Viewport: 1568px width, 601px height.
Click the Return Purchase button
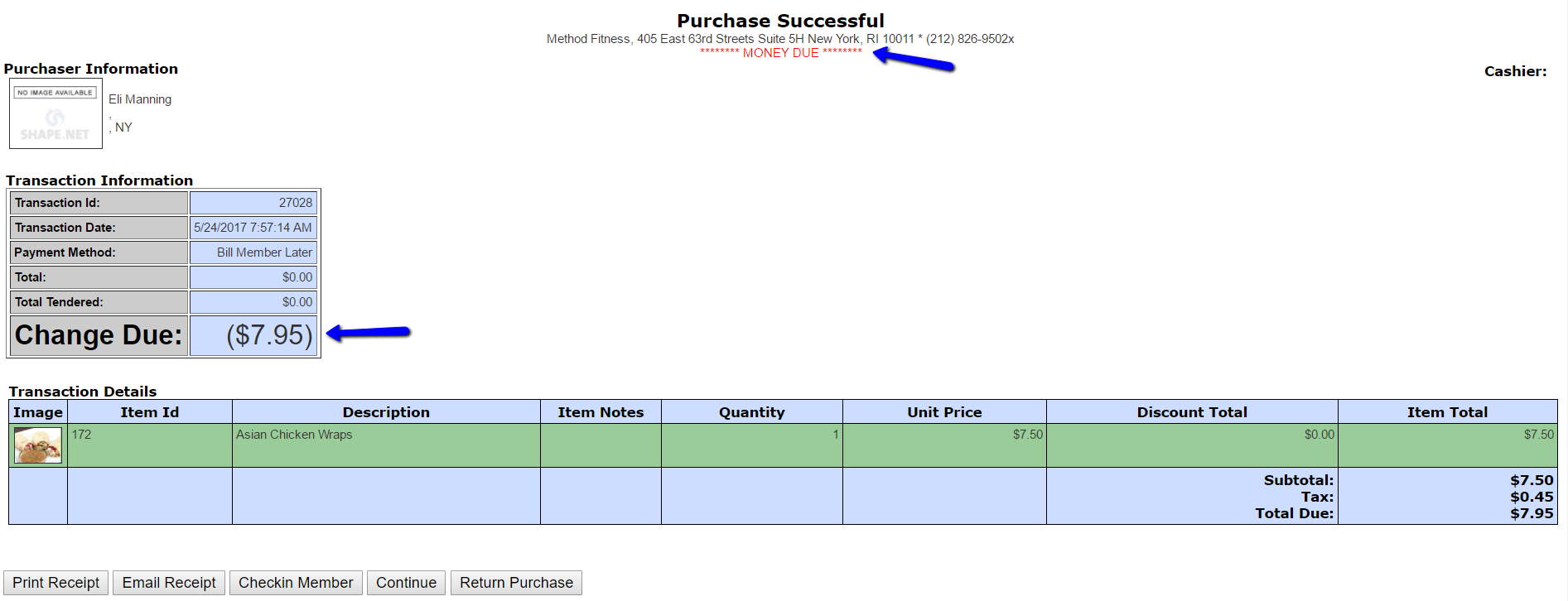point(516,583)
